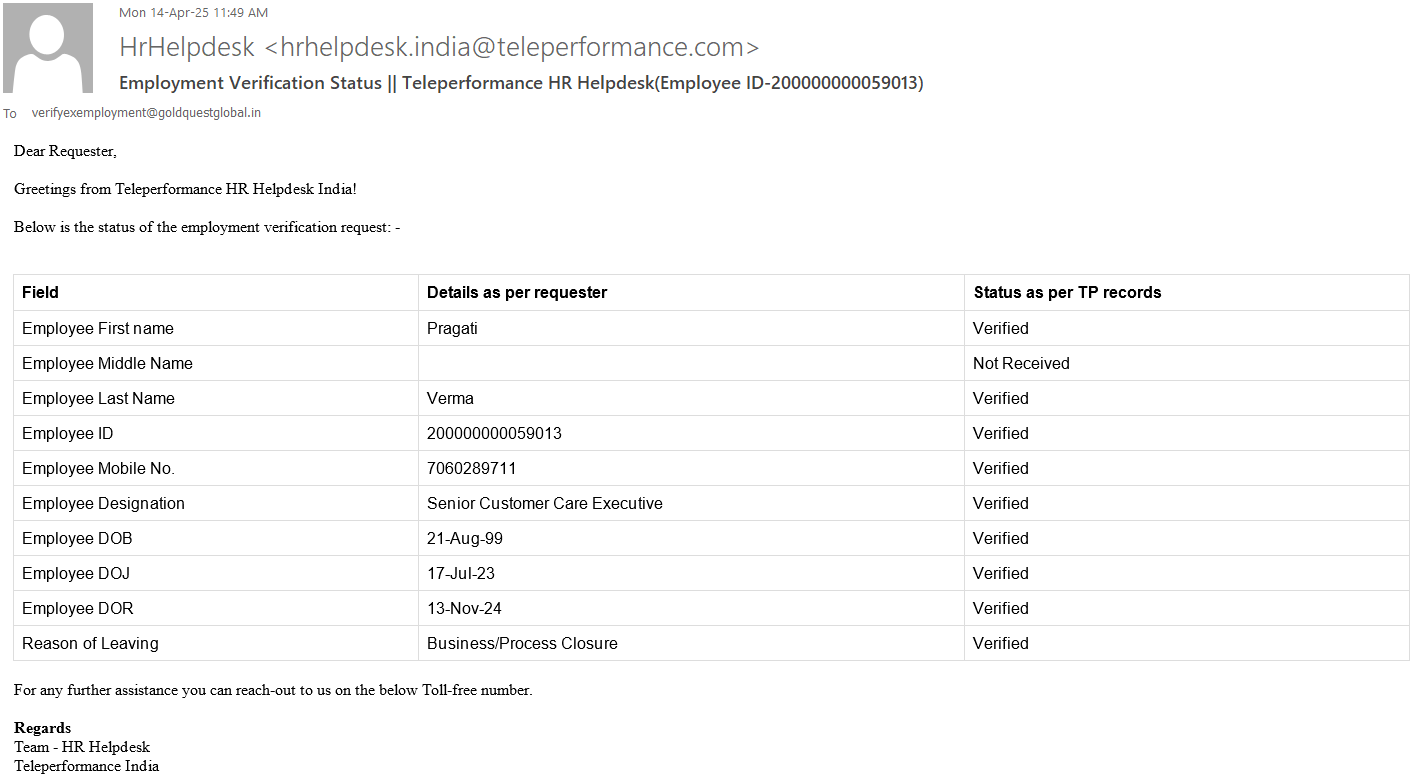Select the Employment Verification Status subject line
The height and width of the screenshot is (779, 1428).
[521, 83]
